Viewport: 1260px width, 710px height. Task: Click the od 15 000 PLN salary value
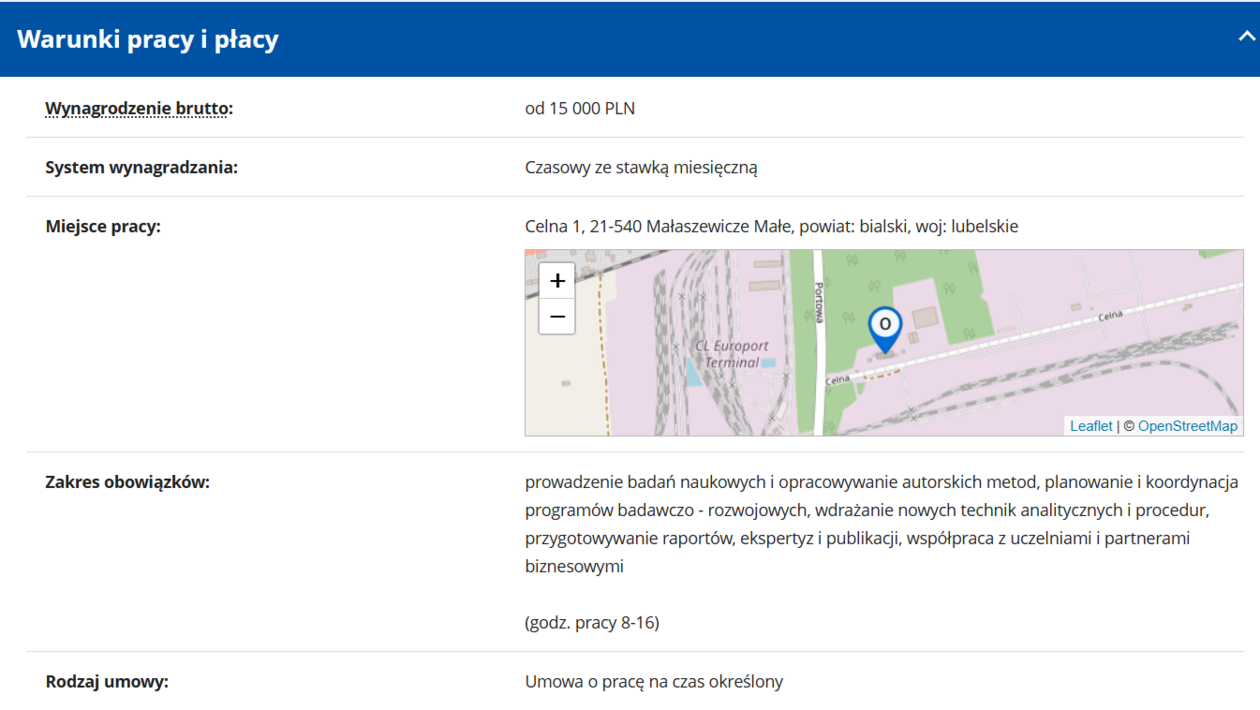[580, 108]
